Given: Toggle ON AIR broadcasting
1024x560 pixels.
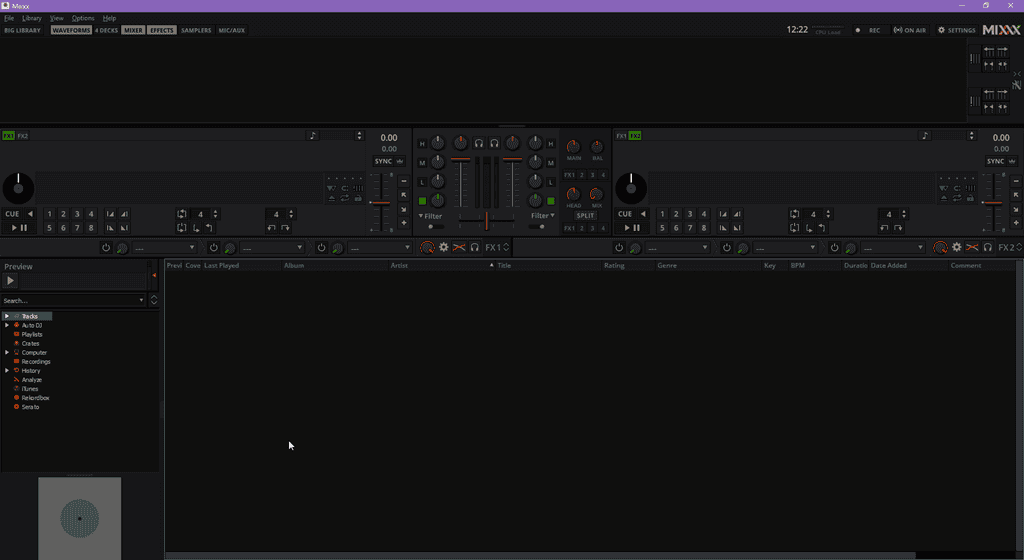Looking at the screenshot, I should pos(910,30).
